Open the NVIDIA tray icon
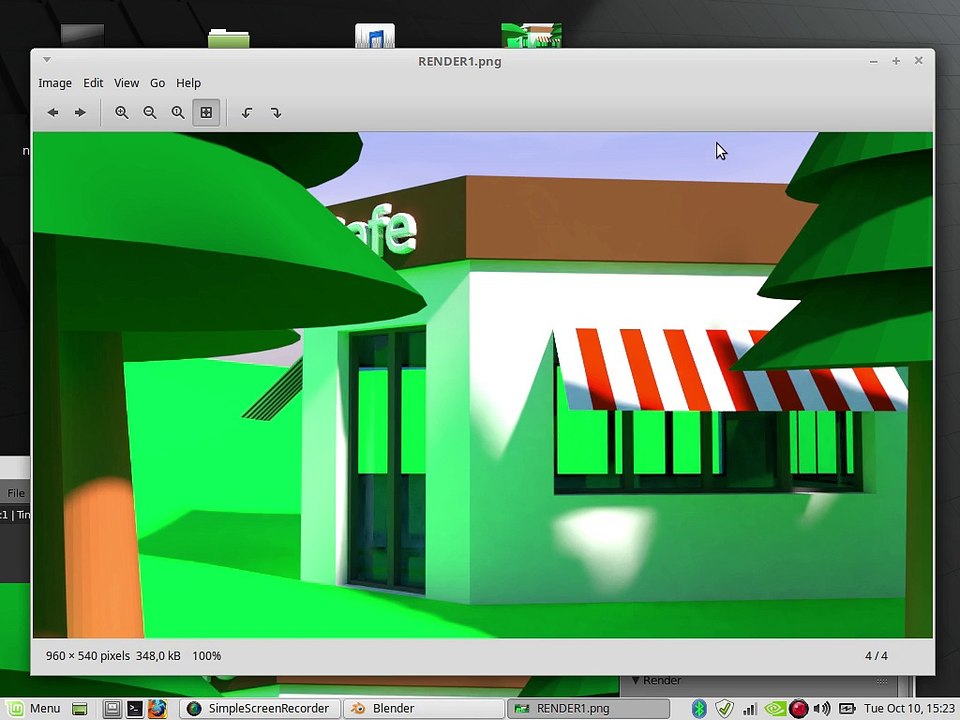Screen dimensions: 960x720 click(774, 709)
